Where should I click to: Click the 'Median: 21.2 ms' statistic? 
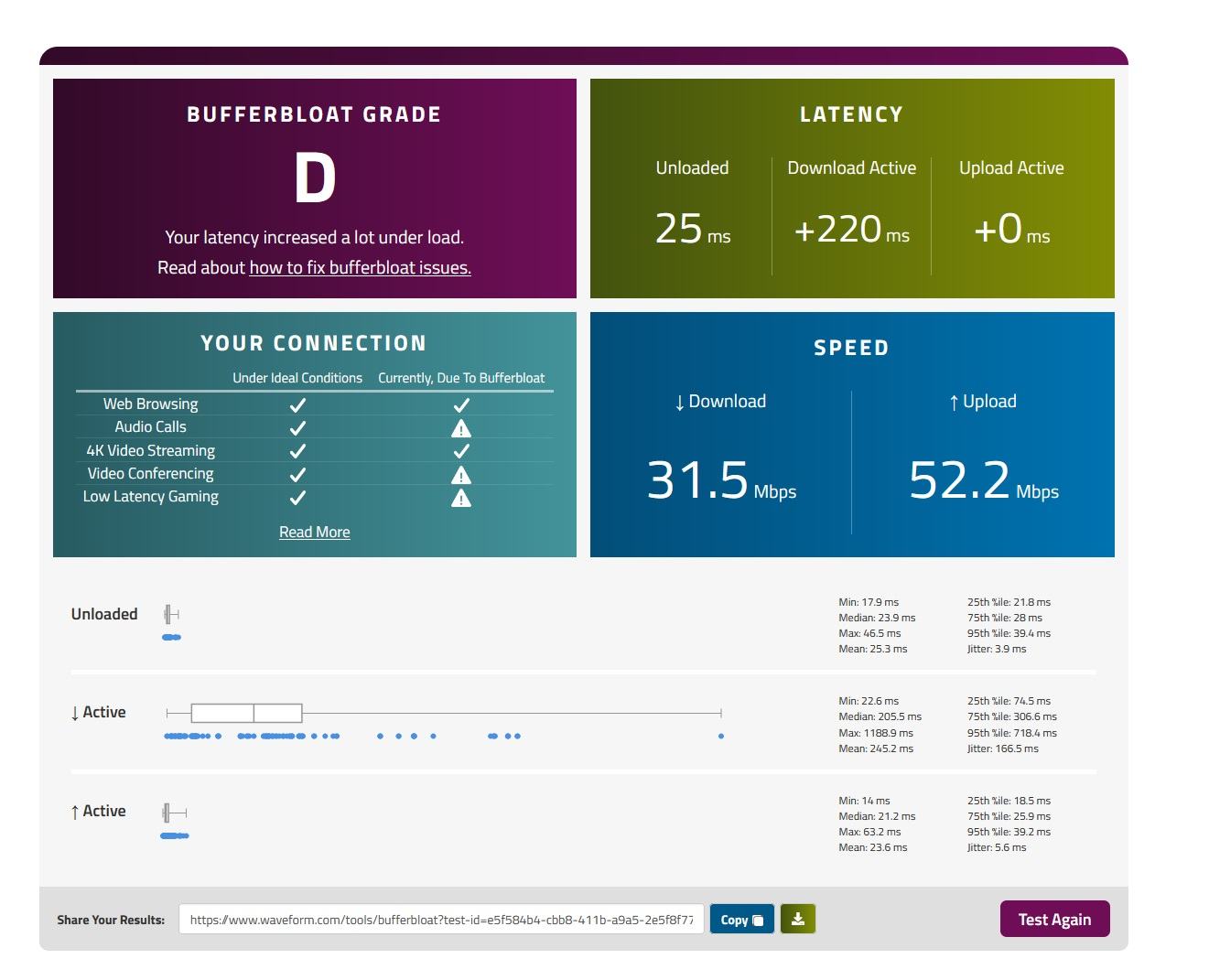[877, 816]
